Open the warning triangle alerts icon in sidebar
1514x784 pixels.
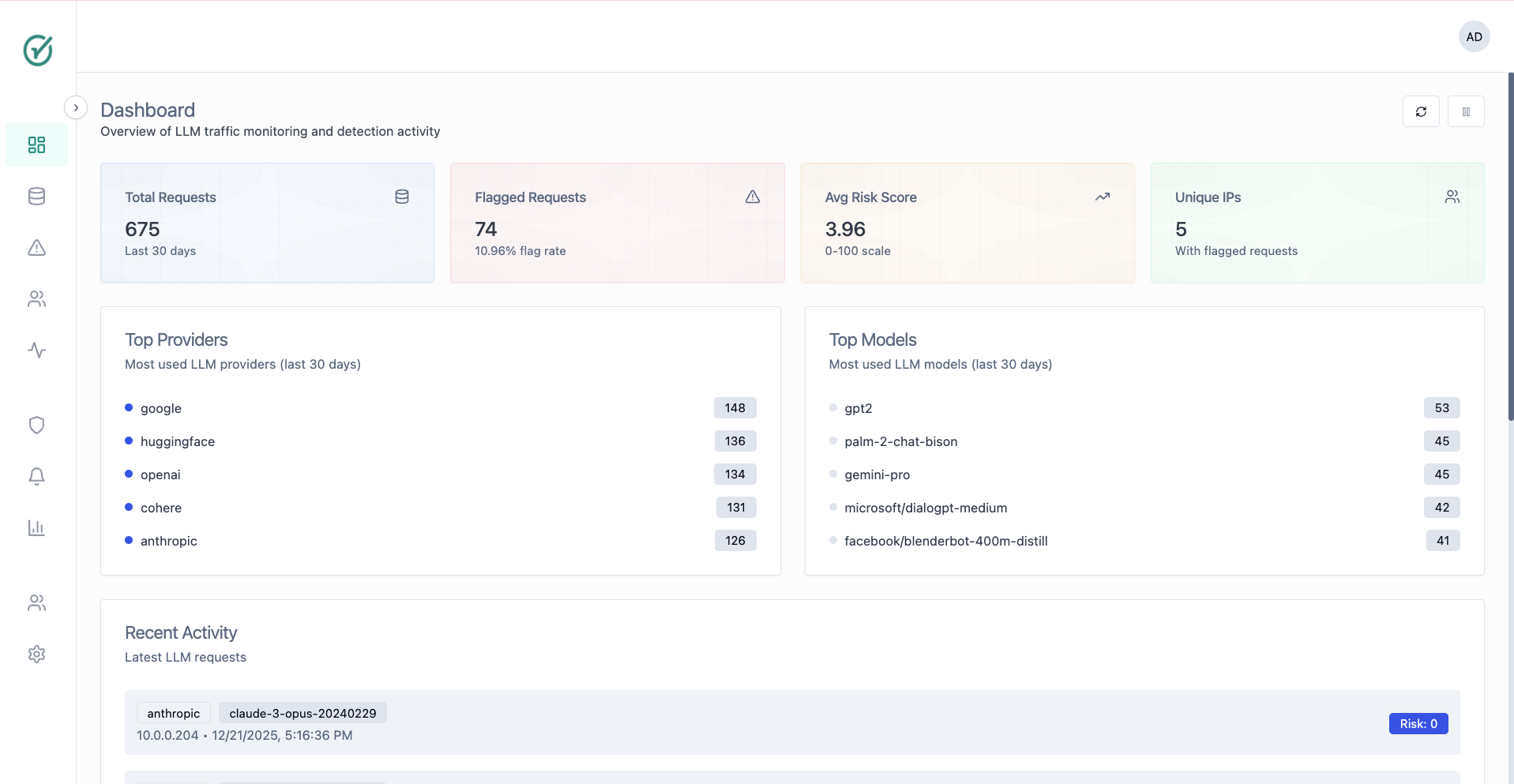click(36, 248)
